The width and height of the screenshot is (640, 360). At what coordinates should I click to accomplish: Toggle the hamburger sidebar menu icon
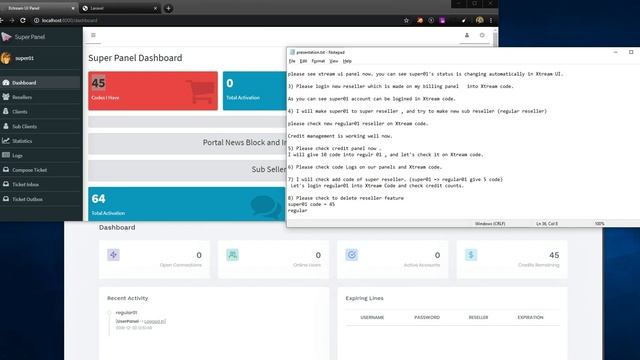click(93, 35)
